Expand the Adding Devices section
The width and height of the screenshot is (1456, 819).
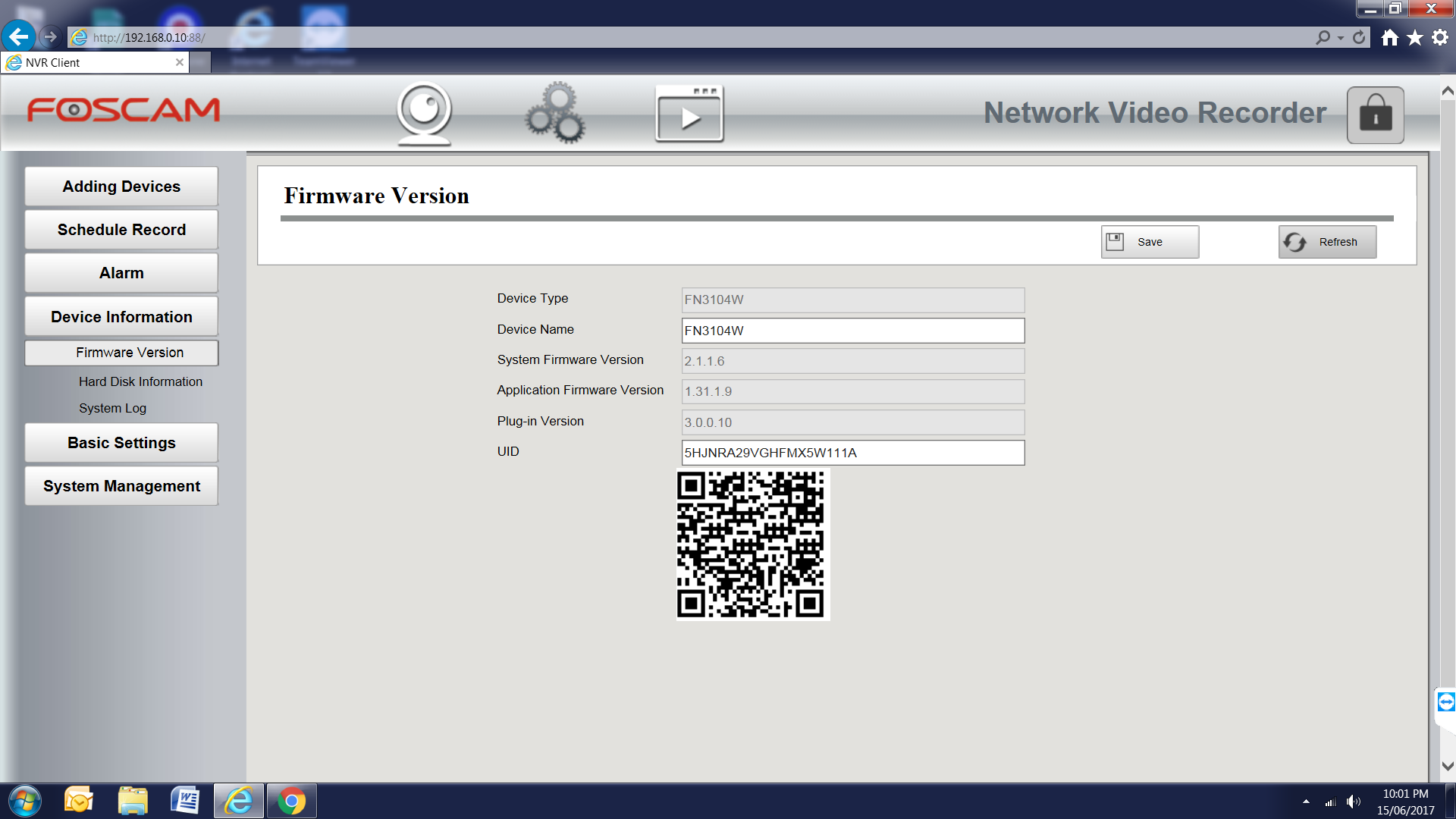(x=121, y=187)
